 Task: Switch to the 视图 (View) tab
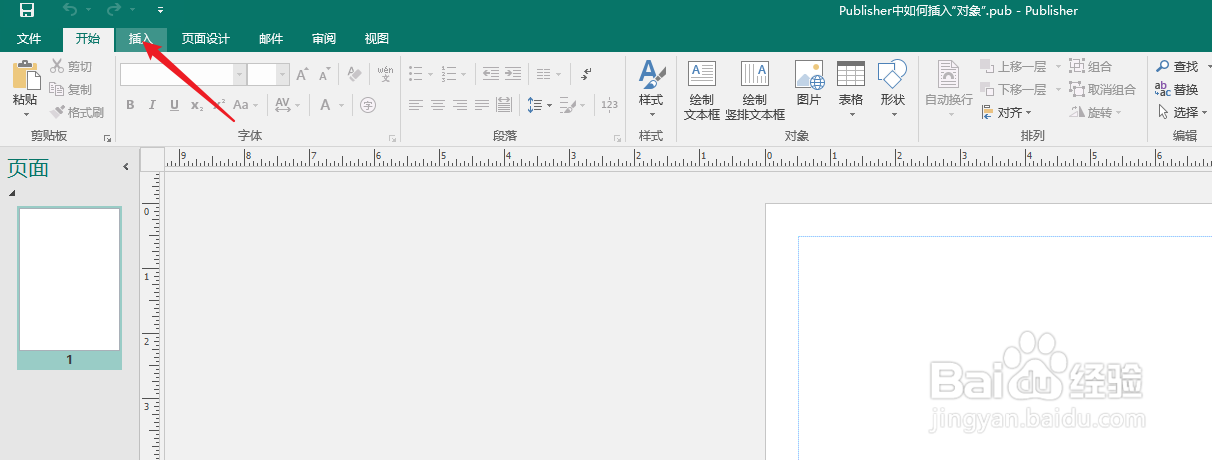[x=377, y=39]
